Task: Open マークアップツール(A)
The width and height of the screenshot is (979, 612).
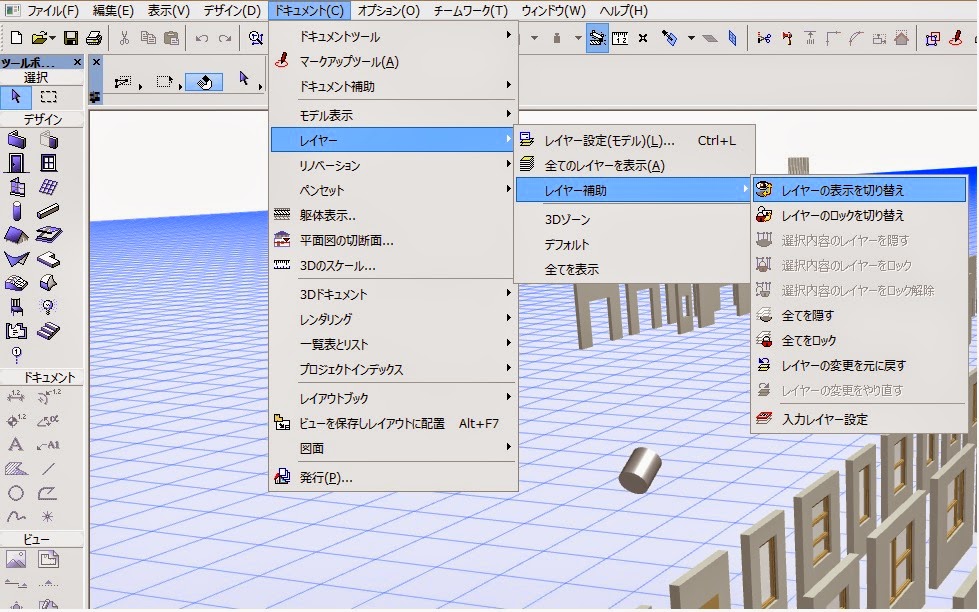Action: point(393,61)
